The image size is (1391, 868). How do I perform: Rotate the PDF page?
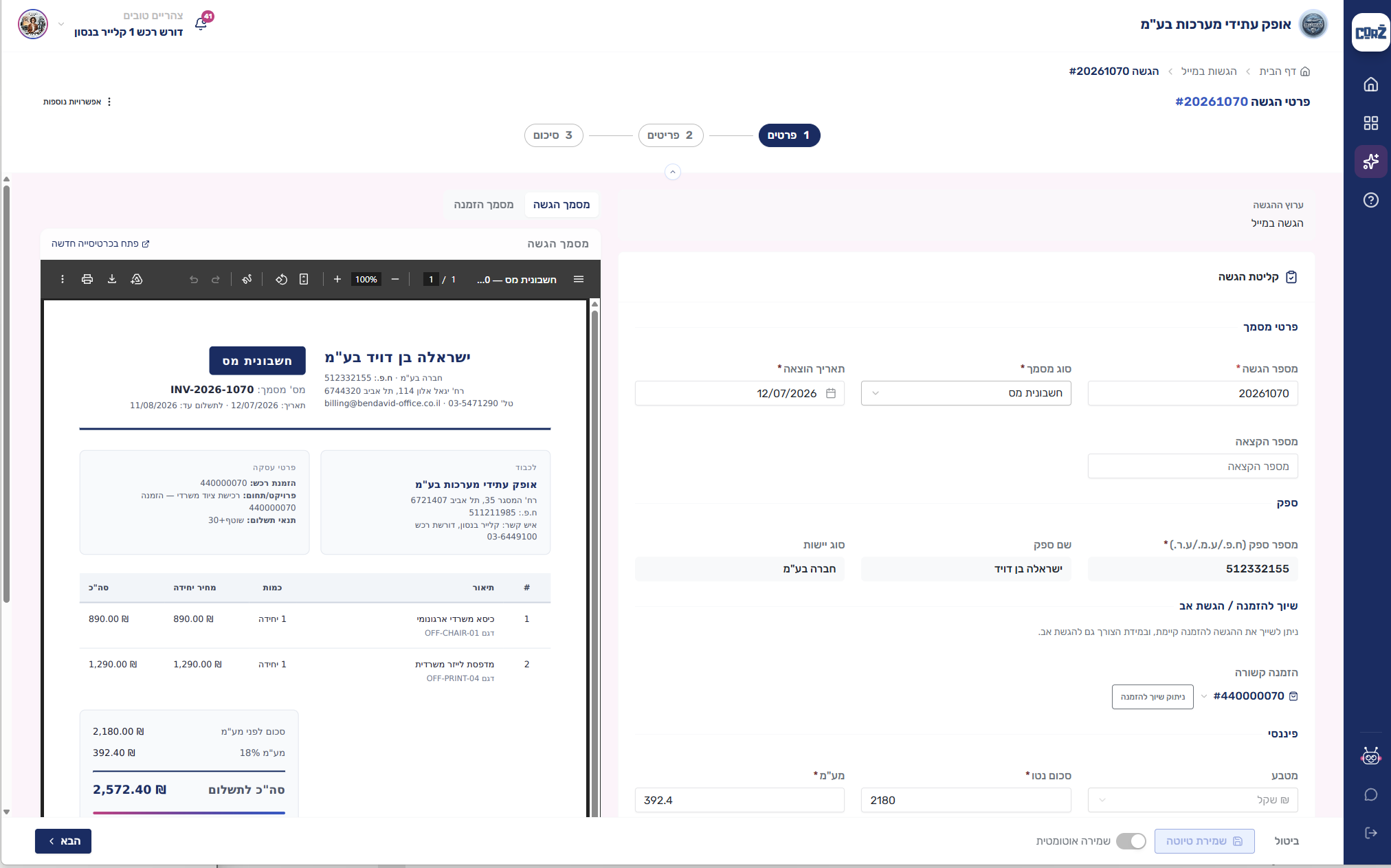281,279
